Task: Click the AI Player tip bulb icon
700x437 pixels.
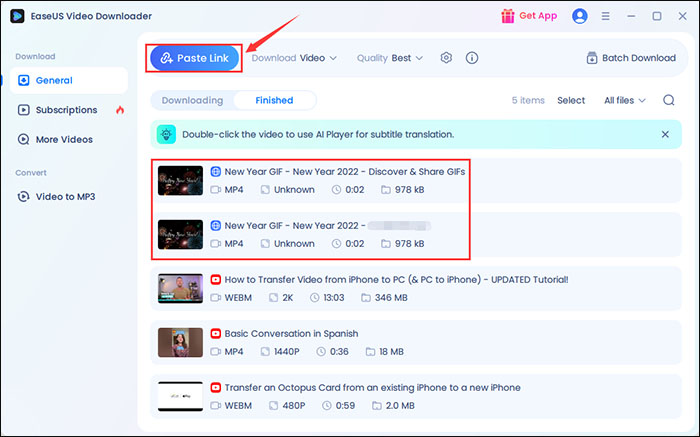Action: click(x=166, y=134)
